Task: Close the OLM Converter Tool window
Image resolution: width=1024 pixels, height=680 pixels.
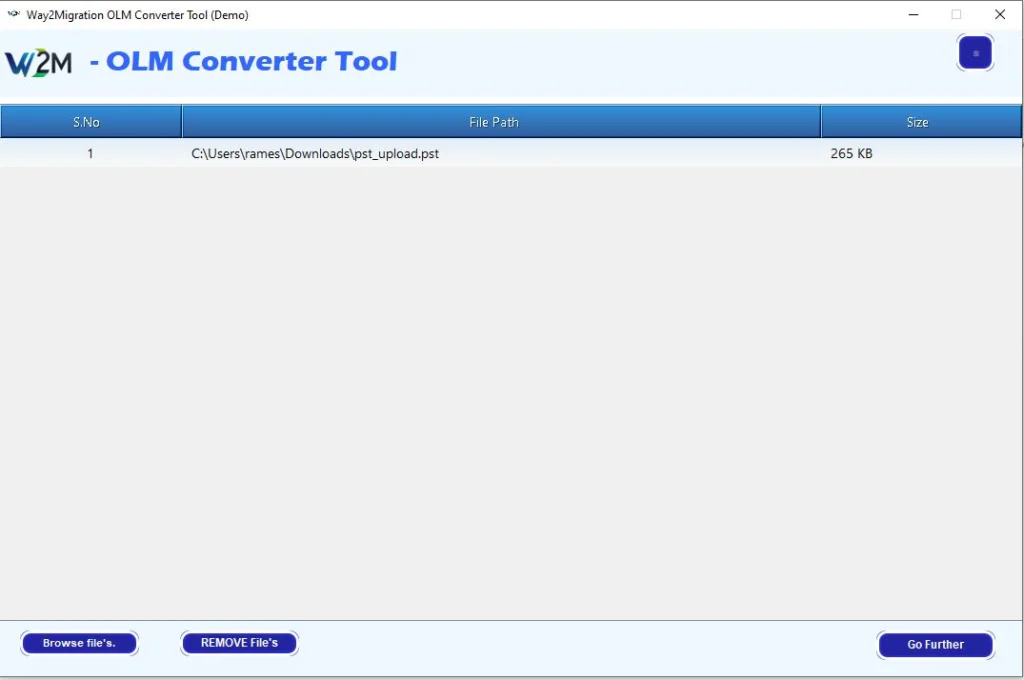Action: pos(1000,15)
